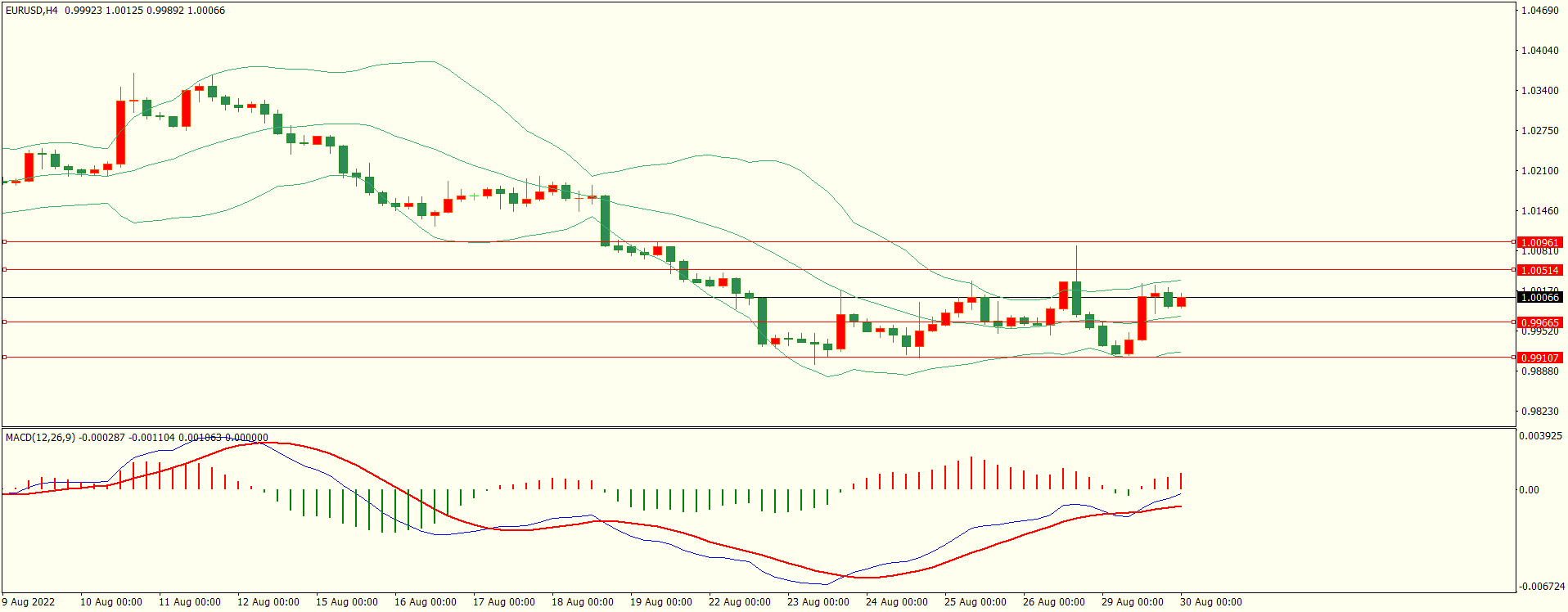Click the 26 Aug 00:00 time label
The height and width of the screenshot is (612, 1568).
coord(1054,602)
